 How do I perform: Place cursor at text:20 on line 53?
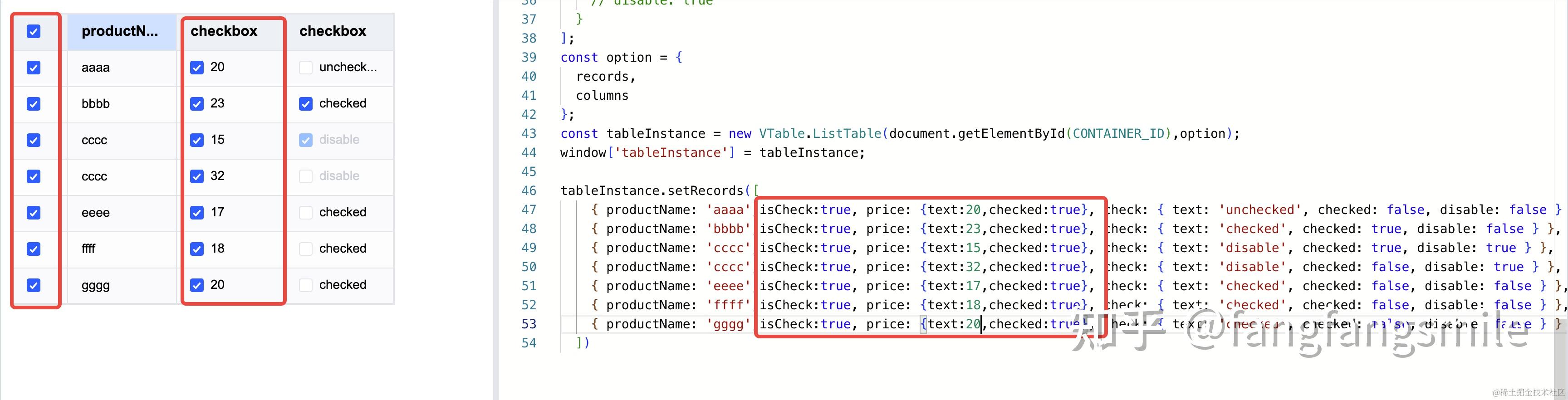(x=955, y=324)
